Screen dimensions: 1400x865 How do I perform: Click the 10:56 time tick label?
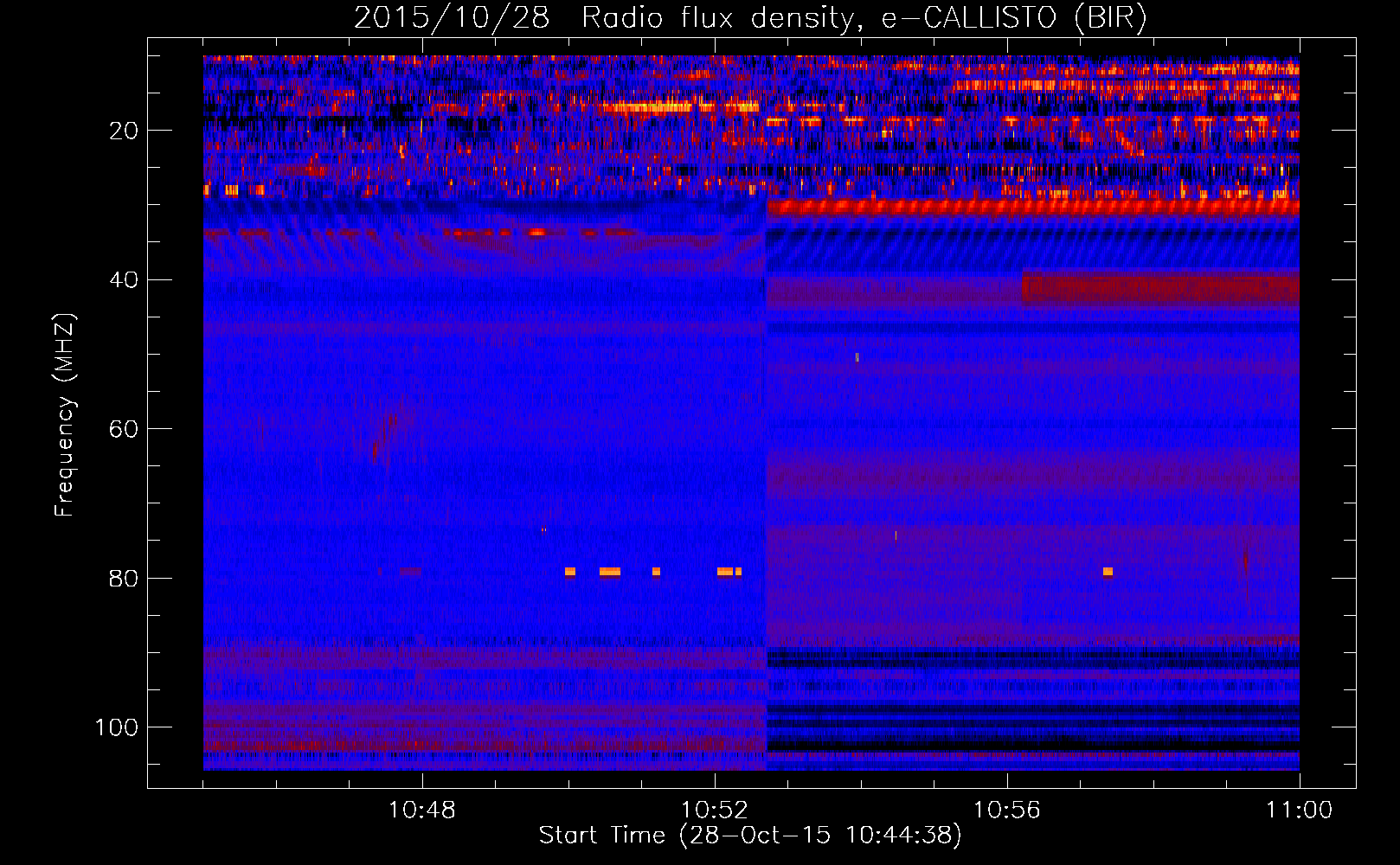(x=1007, y=811)
